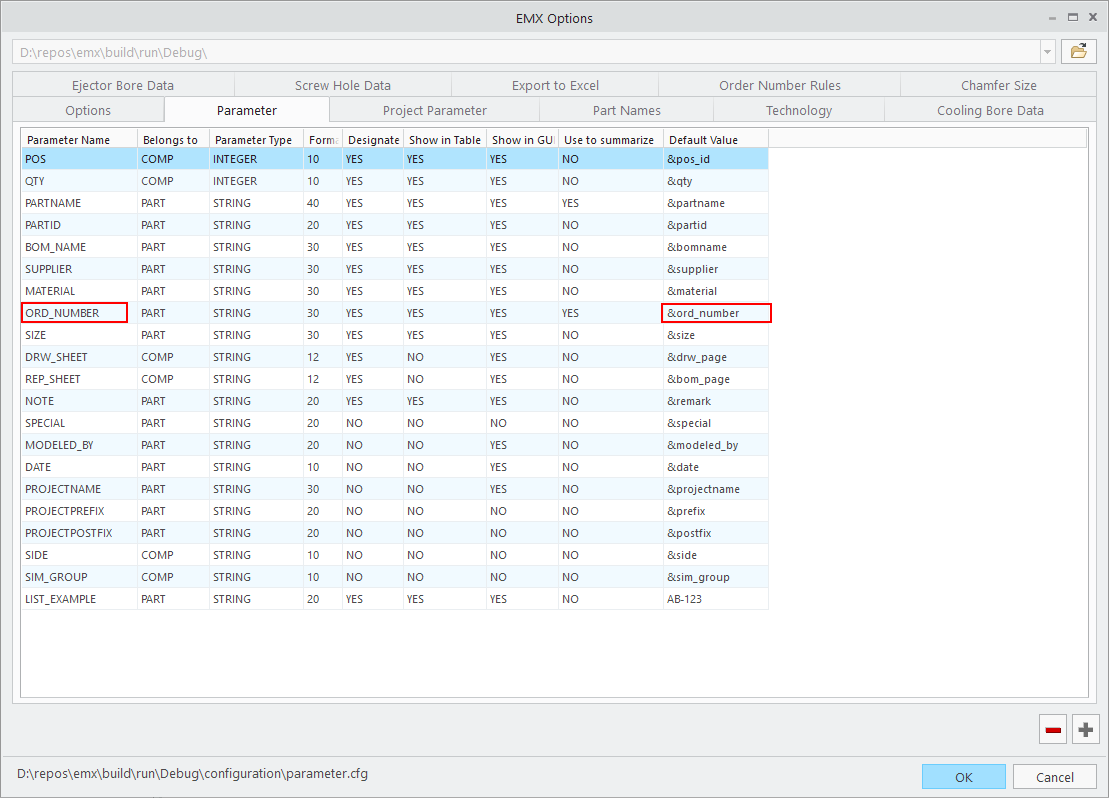Switch to the Technology tab
1109x798 pixels.
point(799,110)
